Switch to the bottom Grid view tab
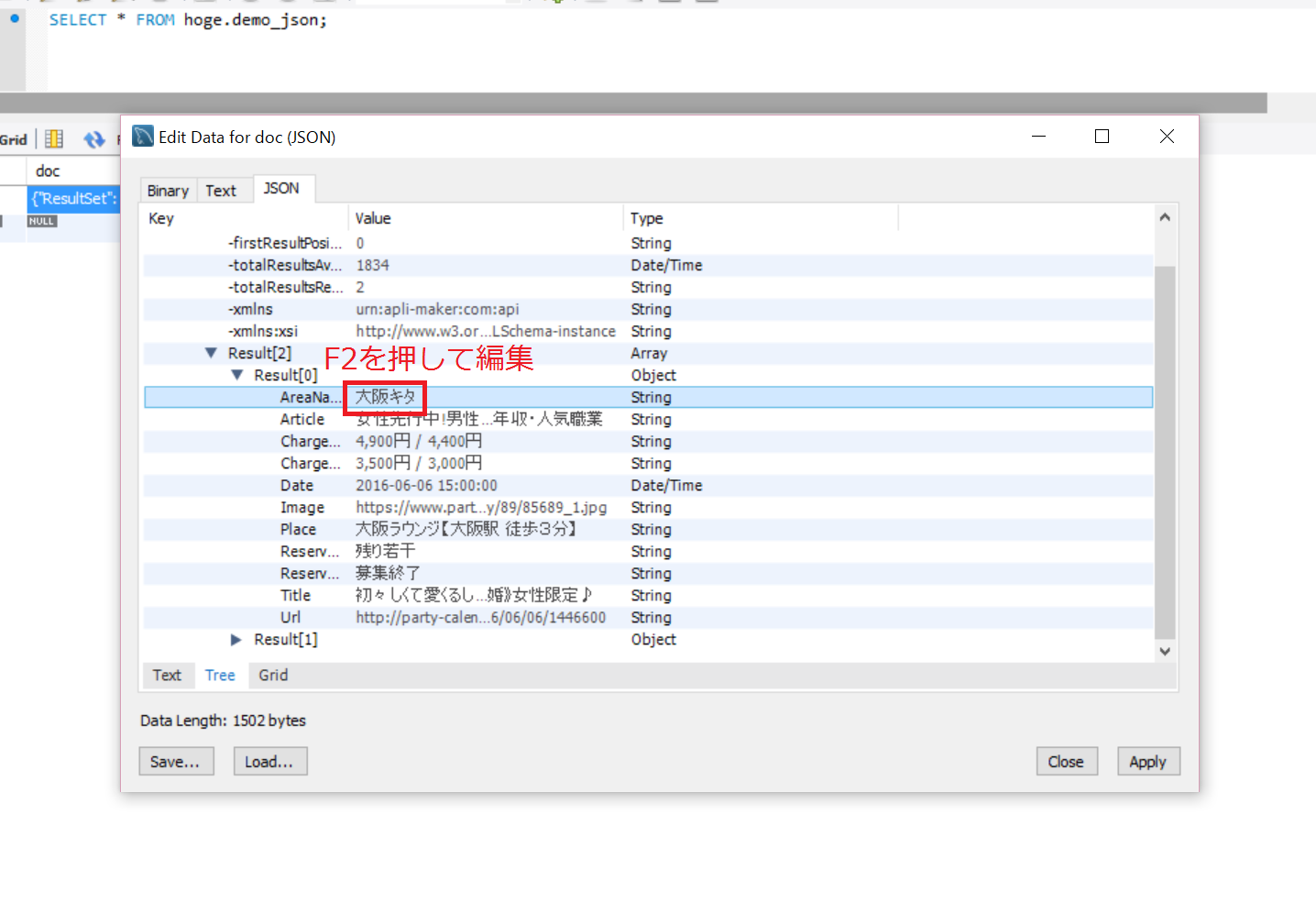1316x913 pixels. pyautogui.click(x=273, y=675)
